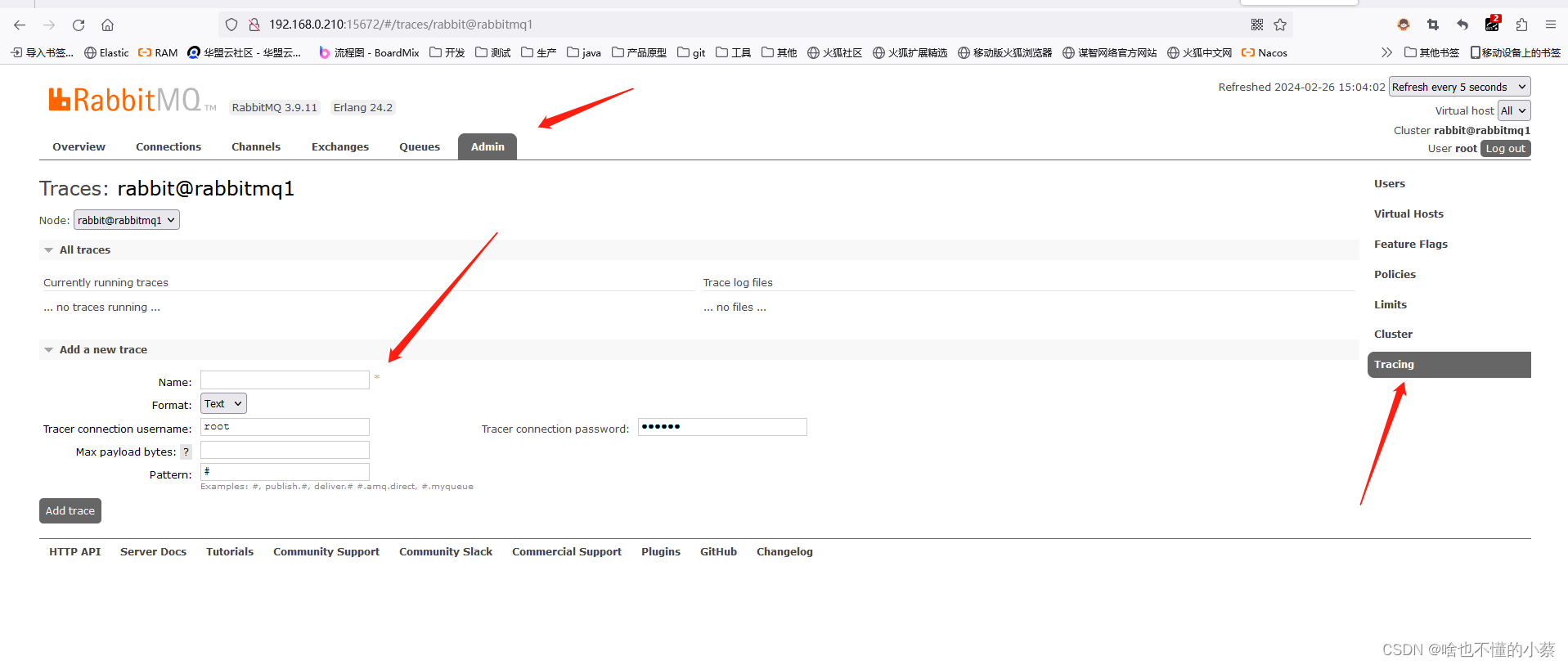
Task: Switch to the Exchanges tab
Action: tap(340, 146)
